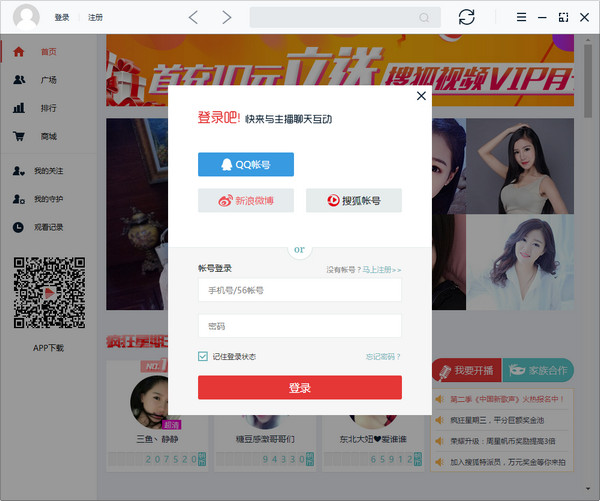Click the user avatar icon
This screenshot has width=600, height=501.
tap(26, 17)
